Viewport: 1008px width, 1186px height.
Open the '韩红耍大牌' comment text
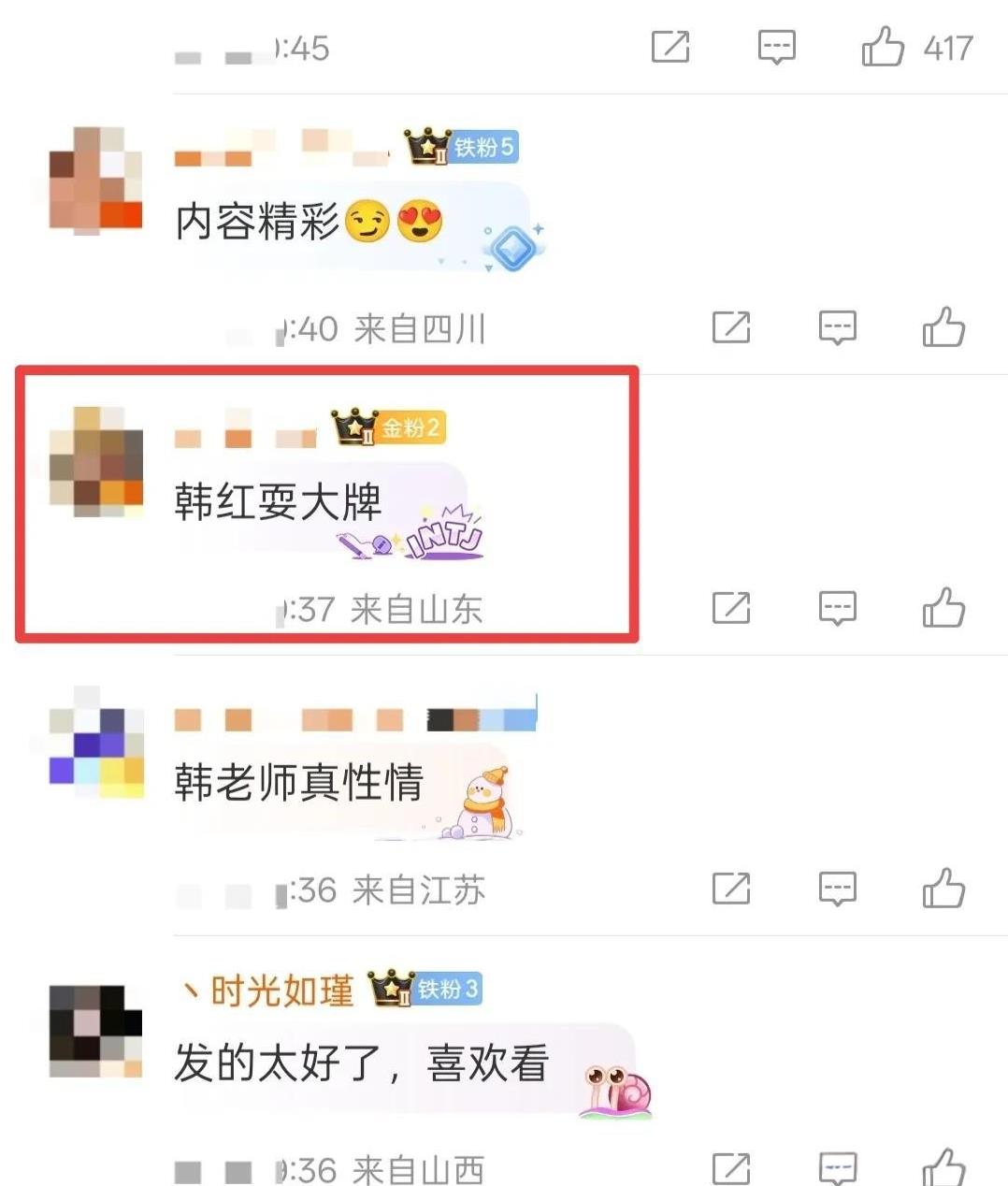pyautogui.click(x=278, y=502)
